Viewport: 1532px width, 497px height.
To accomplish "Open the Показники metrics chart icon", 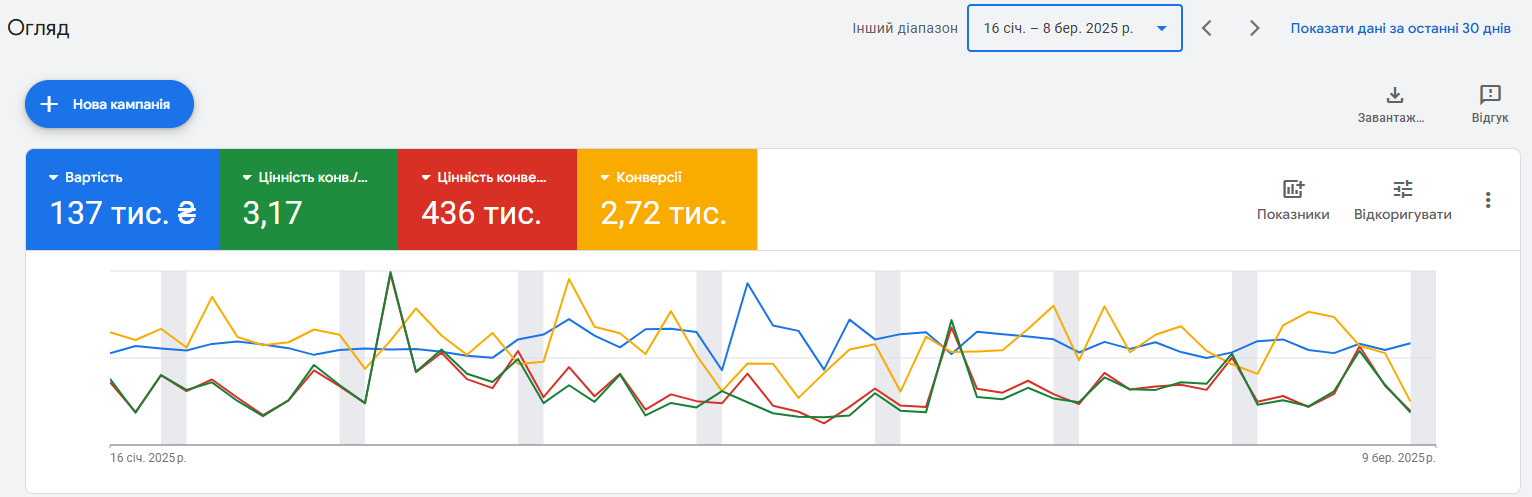I will pos(1293,189).
